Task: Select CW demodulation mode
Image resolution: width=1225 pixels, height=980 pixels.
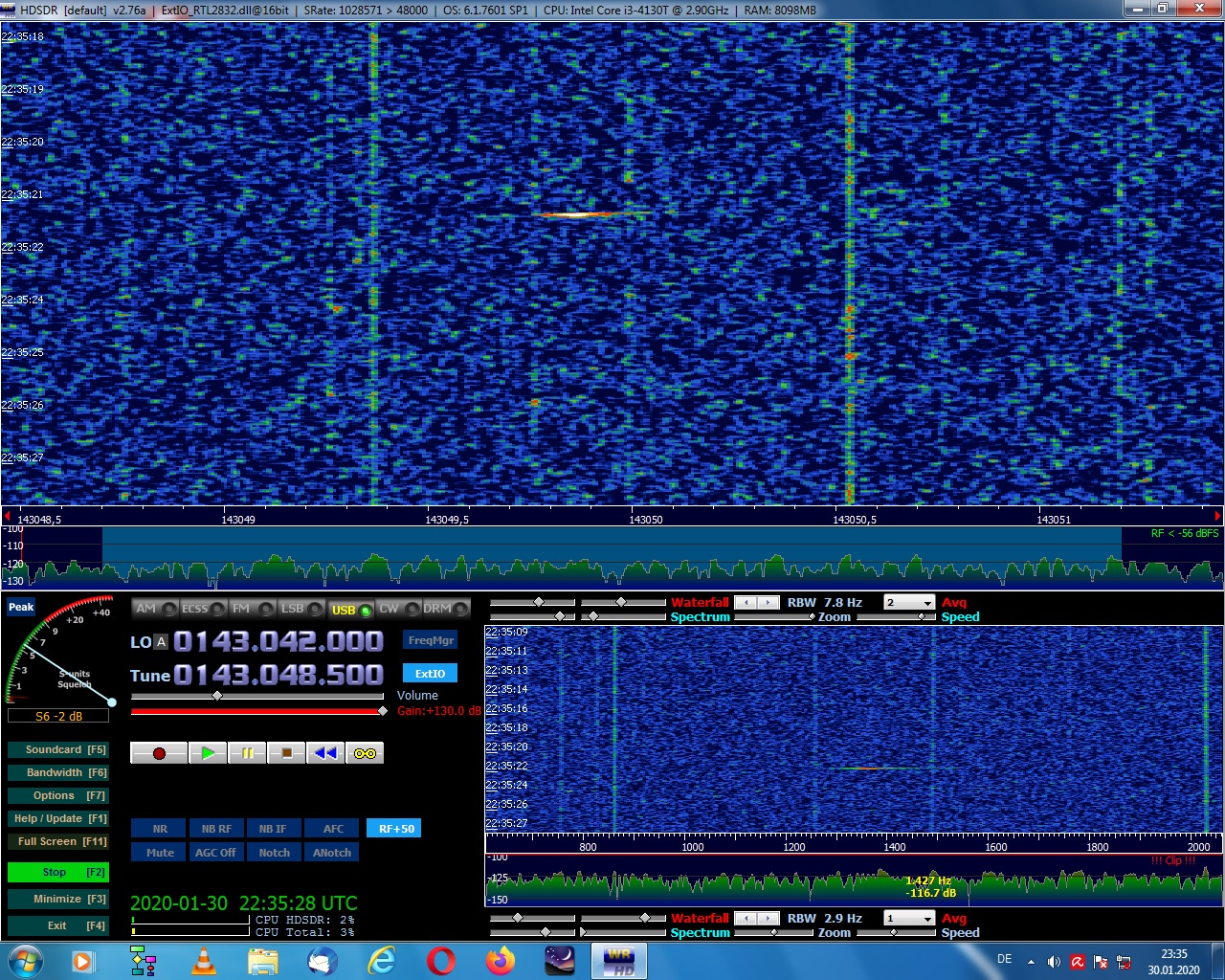Action: (399, 609)
